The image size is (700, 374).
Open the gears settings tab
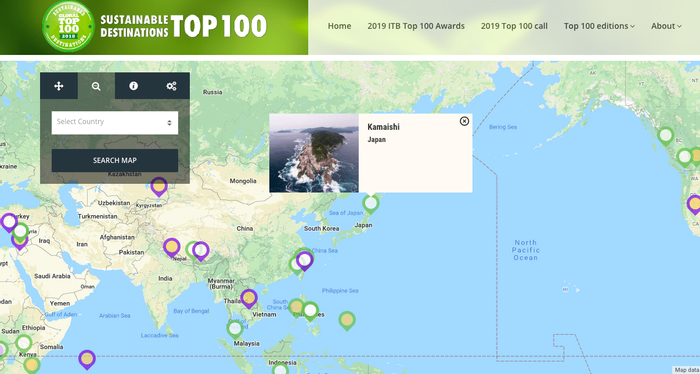coord(171,86)
